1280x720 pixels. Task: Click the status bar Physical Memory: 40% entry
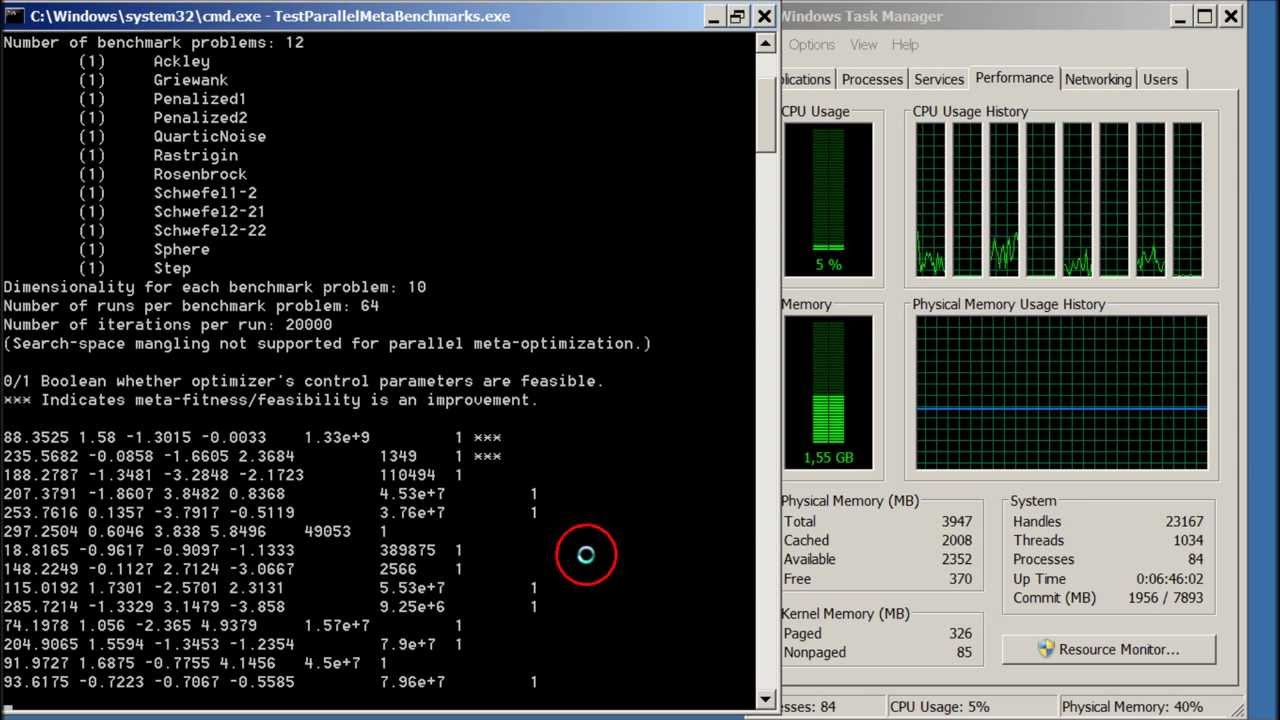1132,707
